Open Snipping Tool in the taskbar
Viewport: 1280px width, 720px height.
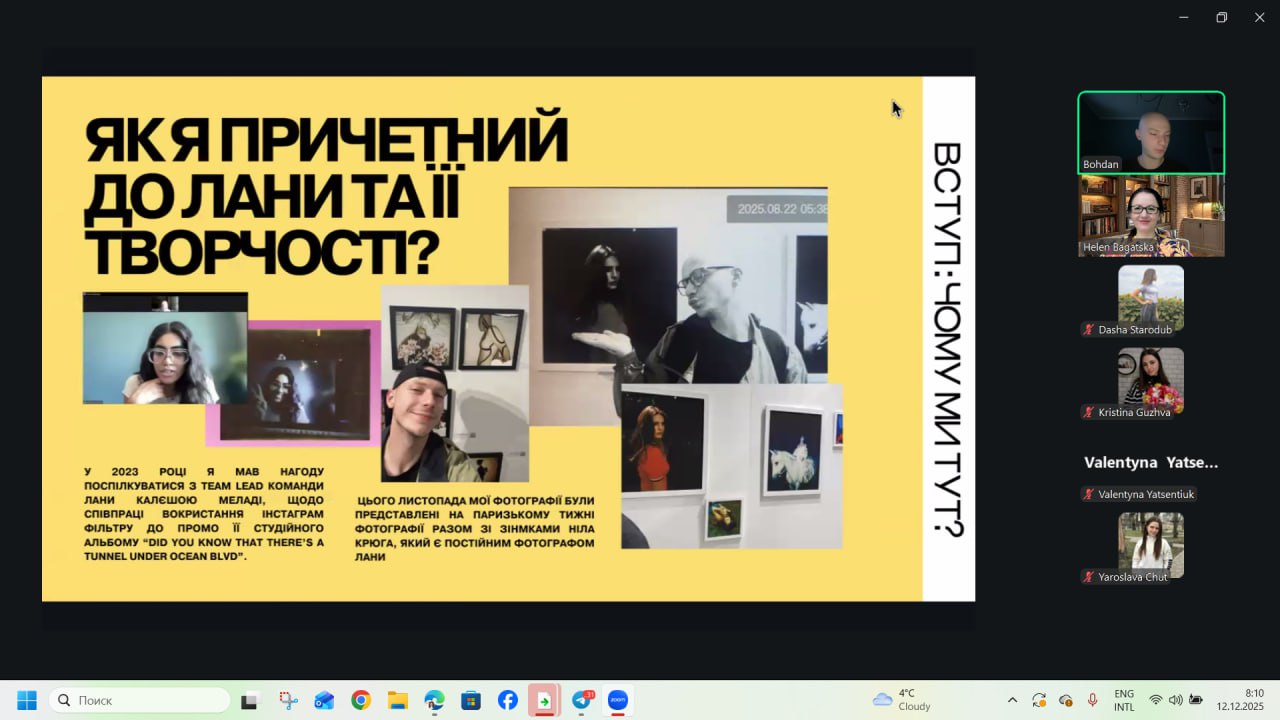click(x=288, y=700)
